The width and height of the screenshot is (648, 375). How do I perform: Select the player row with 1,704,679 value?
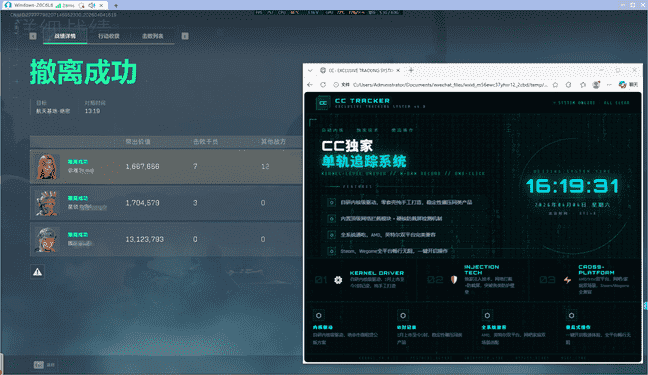pos(166,203)
